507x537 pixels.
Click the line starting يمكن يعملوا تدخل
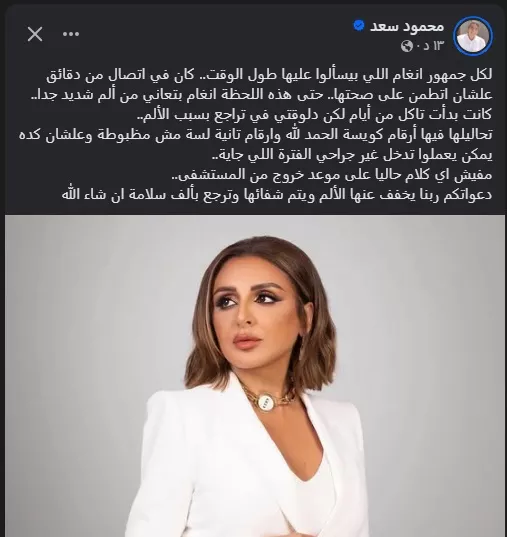click(352, 154)
